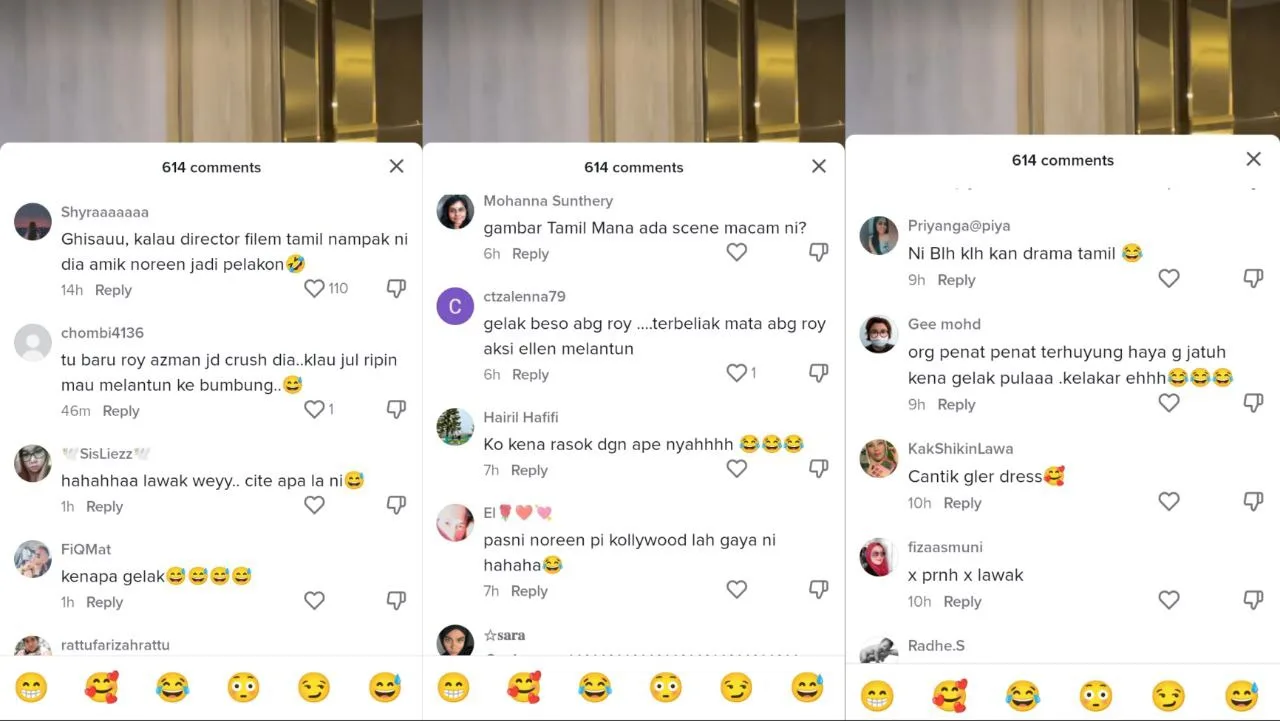Close the leftmost comments panel

[396, 166]
